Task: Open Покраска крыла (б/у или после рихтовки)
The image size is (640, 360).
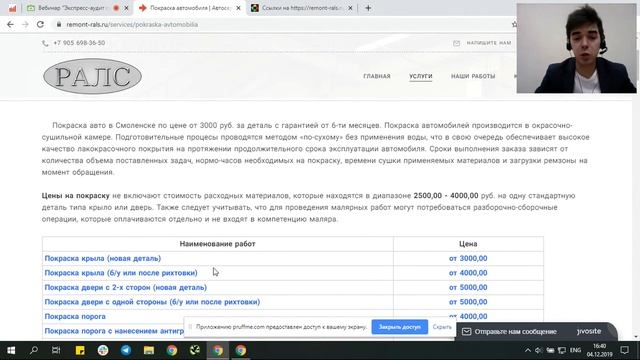Action: pos(121,273)
